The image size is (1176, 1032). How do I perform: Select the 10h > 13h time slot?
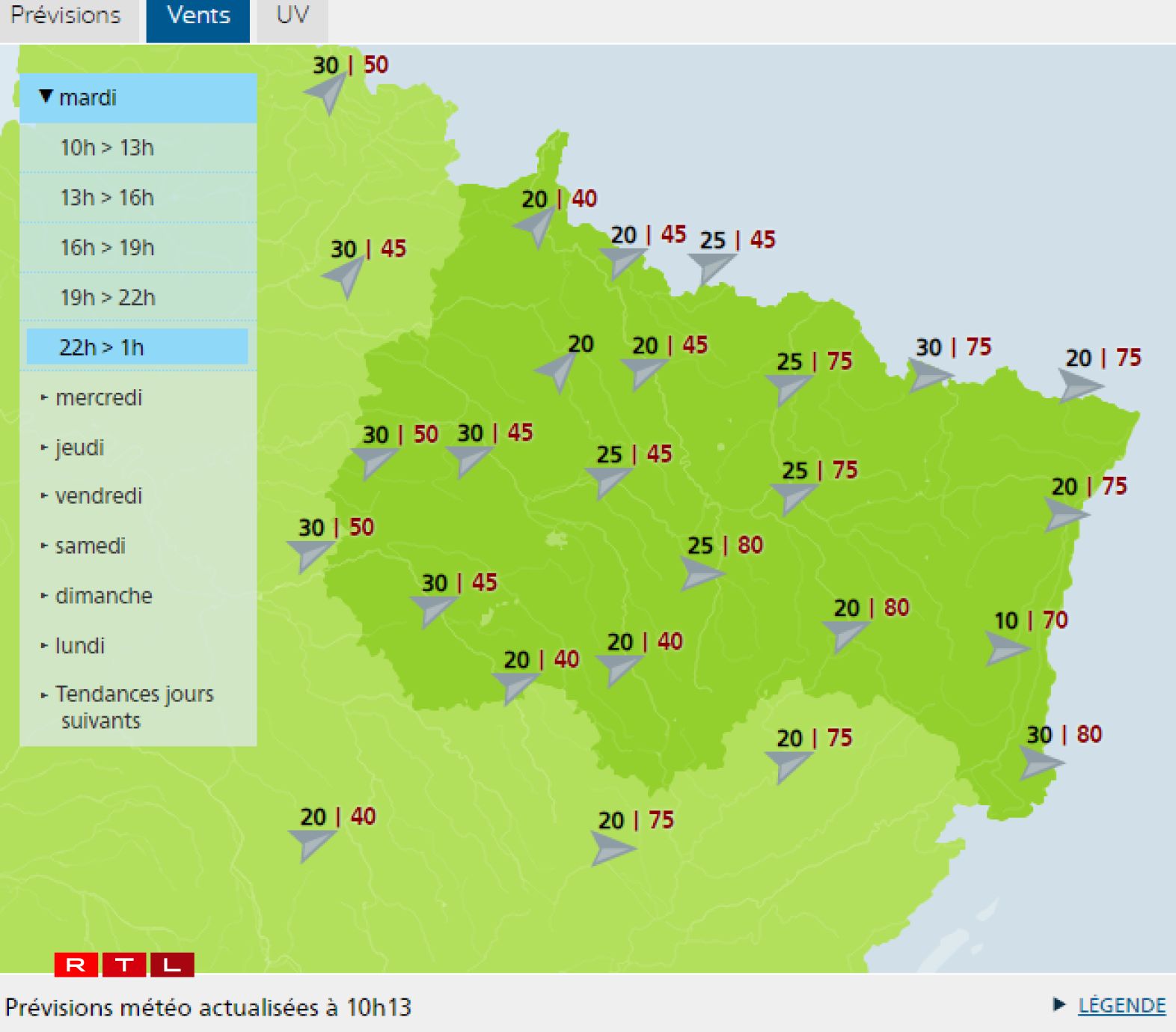pos(107,147)
